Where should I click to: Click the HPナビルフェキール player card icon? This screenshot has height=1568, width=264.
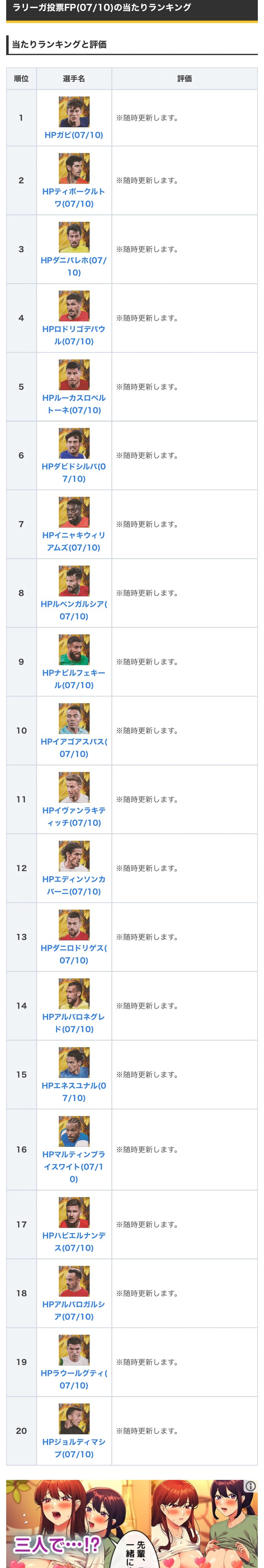pos(74,650)
